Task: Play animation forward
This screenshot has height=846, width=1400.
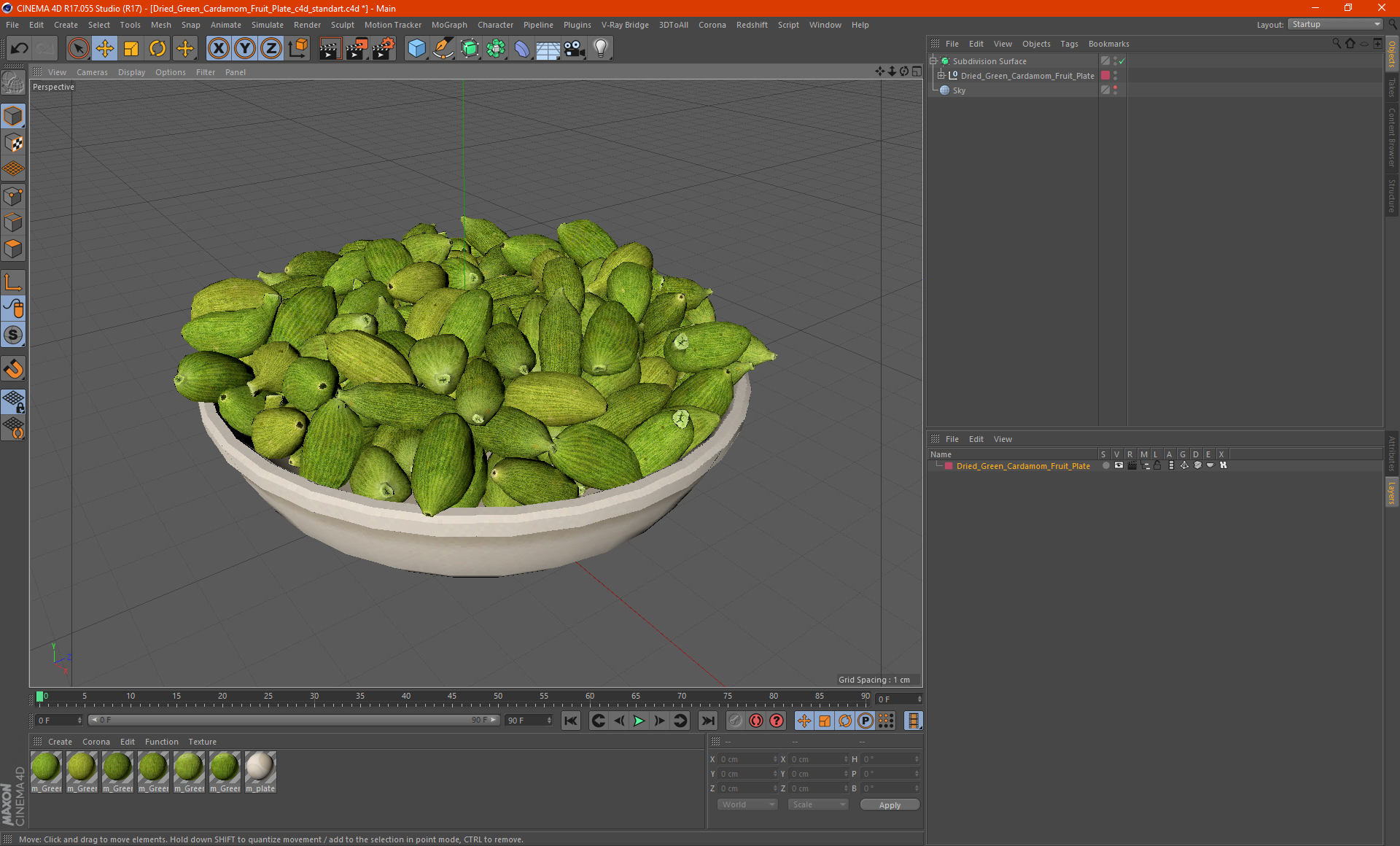Action: [x=639, y=721]
